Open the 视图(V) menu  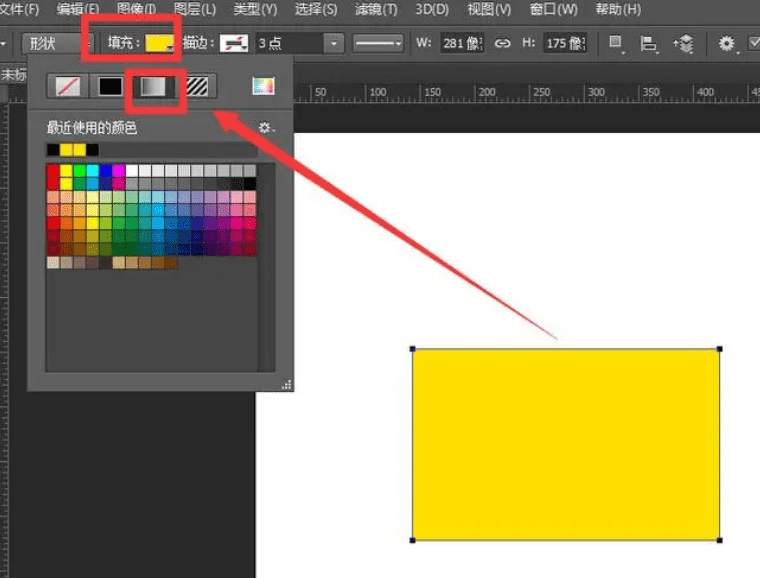[489, 9]
